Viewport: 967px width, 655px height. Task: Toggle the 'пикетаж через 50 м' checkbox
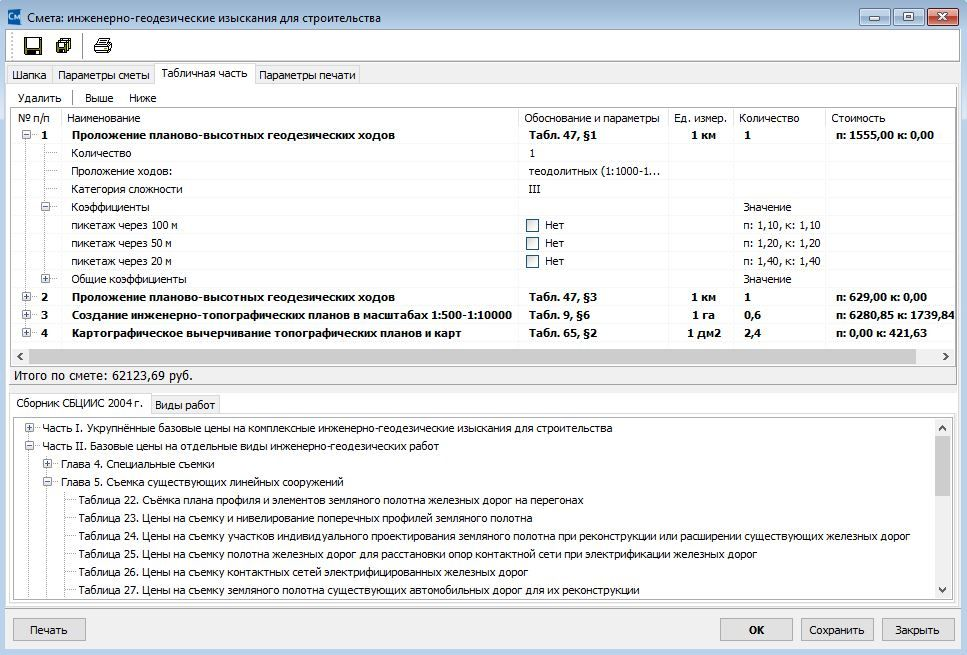click(532, 244)
